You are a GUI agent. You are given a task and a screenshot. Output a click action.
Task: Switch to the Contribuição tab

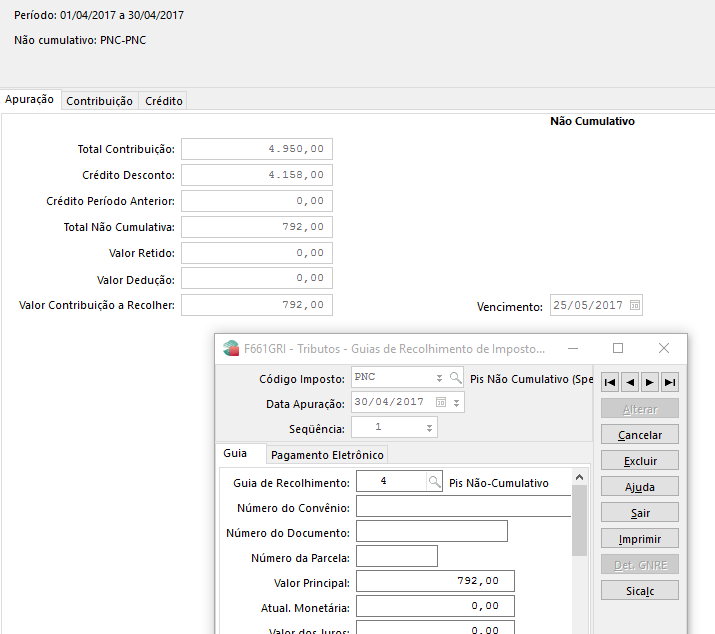(99, 101)
